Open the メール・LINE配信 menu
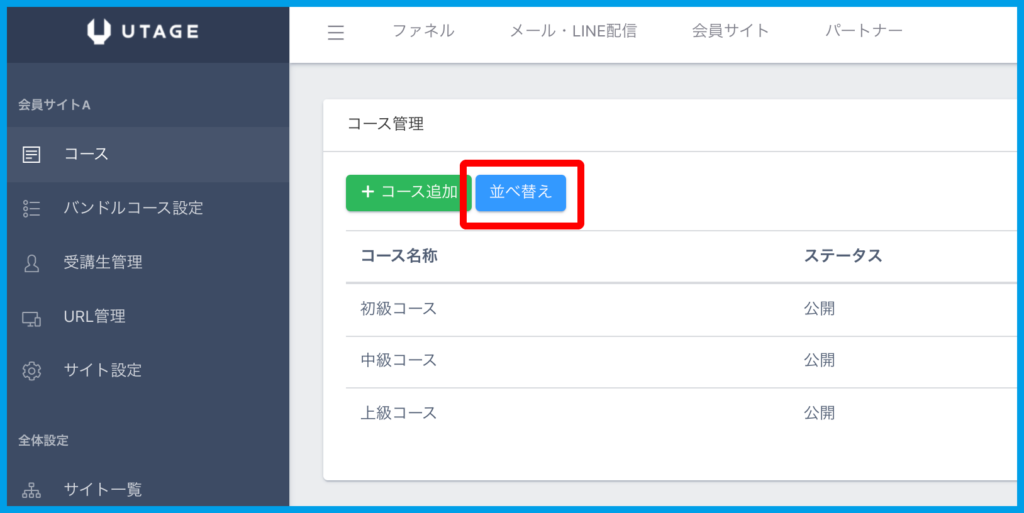The height and width of the screenshot is (513, 1024). click(x=573, y=31)
